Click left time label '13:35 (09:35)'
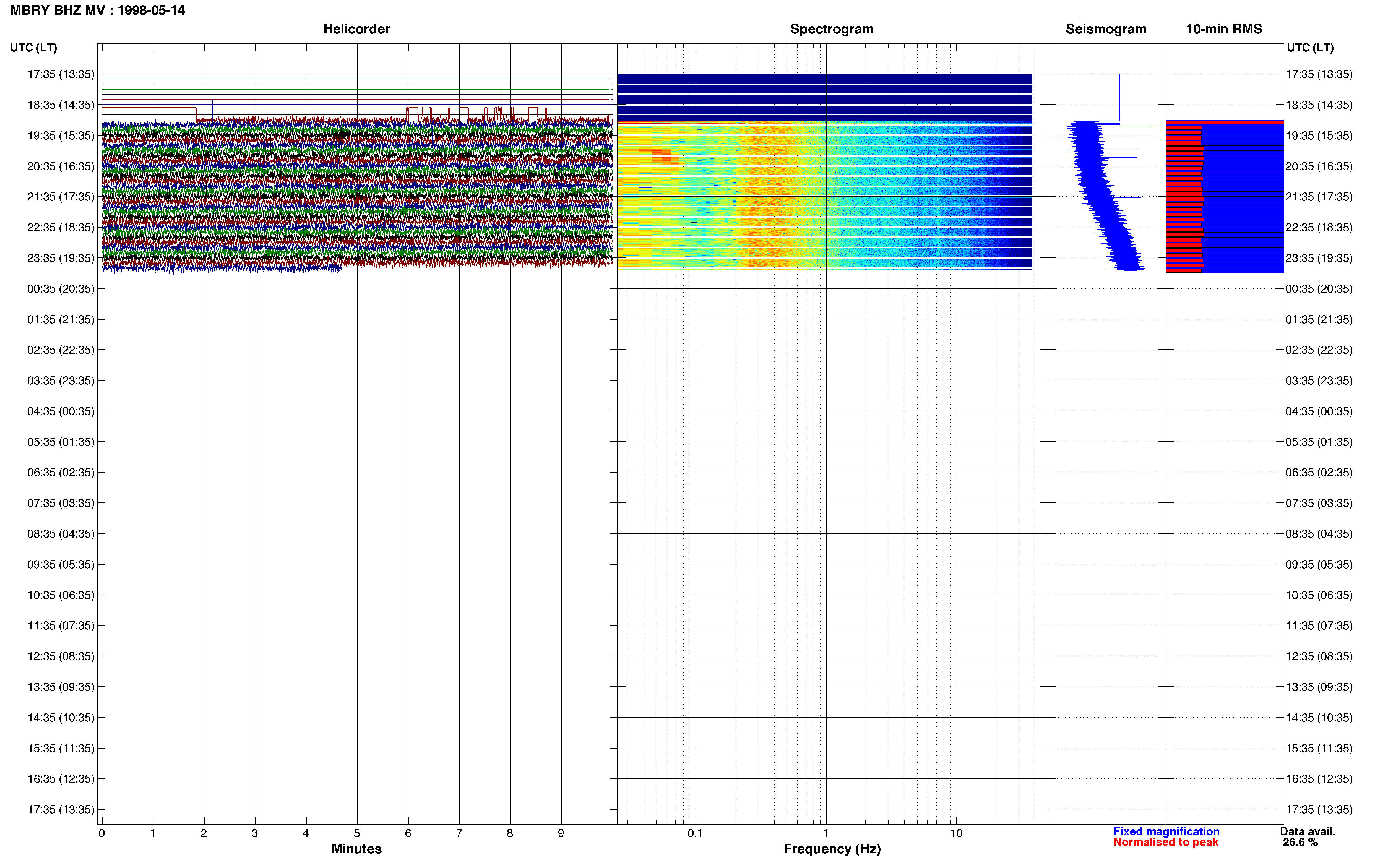 (61, 687)
